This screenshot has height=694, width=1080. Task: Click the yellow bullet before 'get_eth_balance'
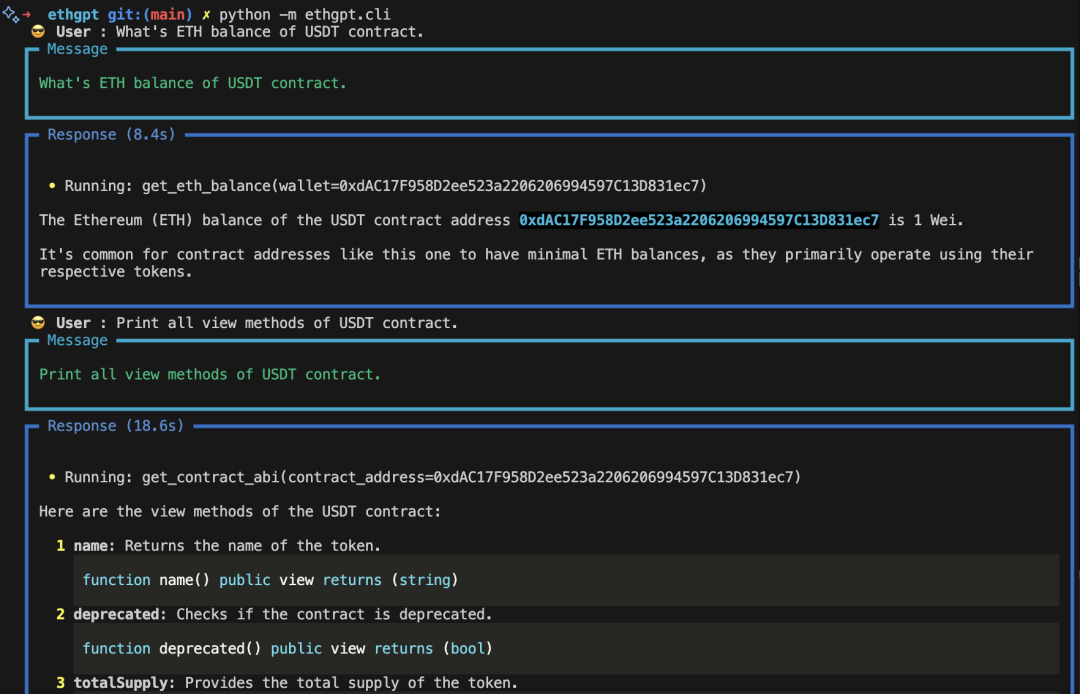coord(52,186)
